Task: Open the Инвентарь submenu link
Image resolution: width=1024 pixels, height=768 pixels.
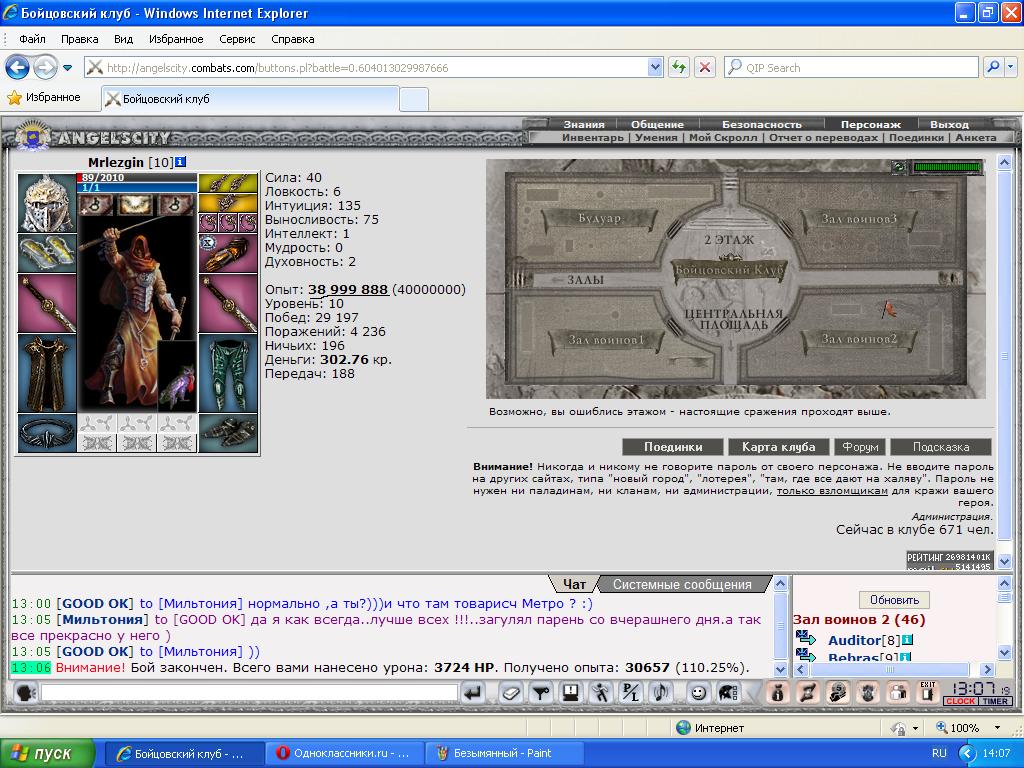Action: pos(592,138)
